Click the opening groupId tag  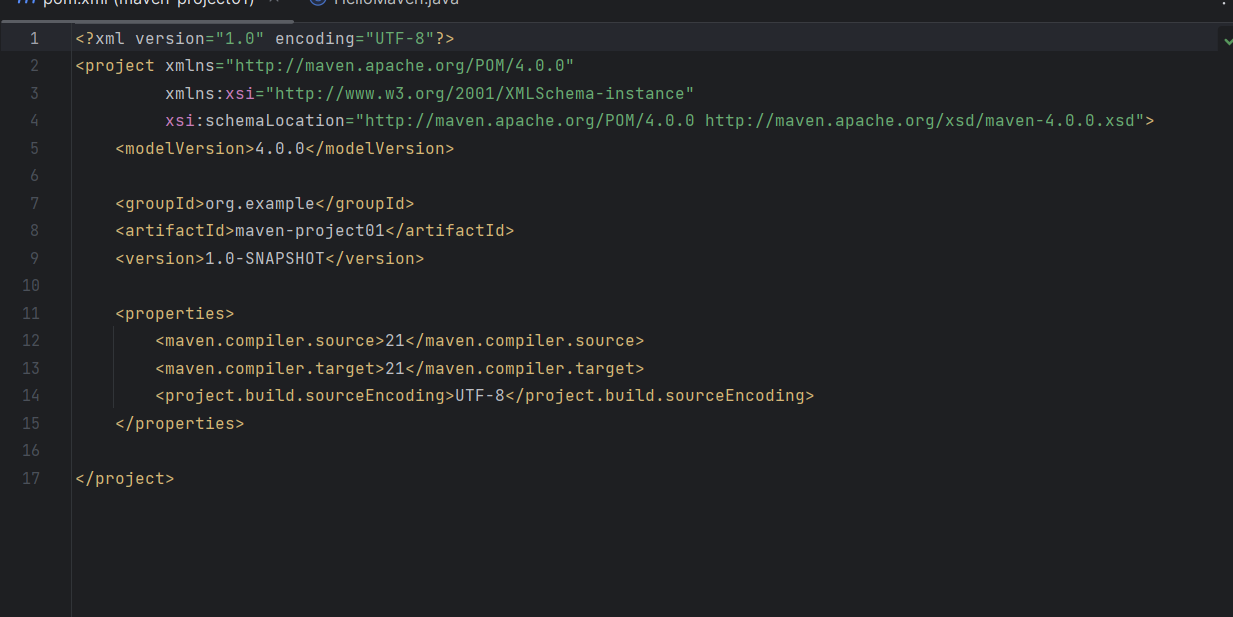160,203
